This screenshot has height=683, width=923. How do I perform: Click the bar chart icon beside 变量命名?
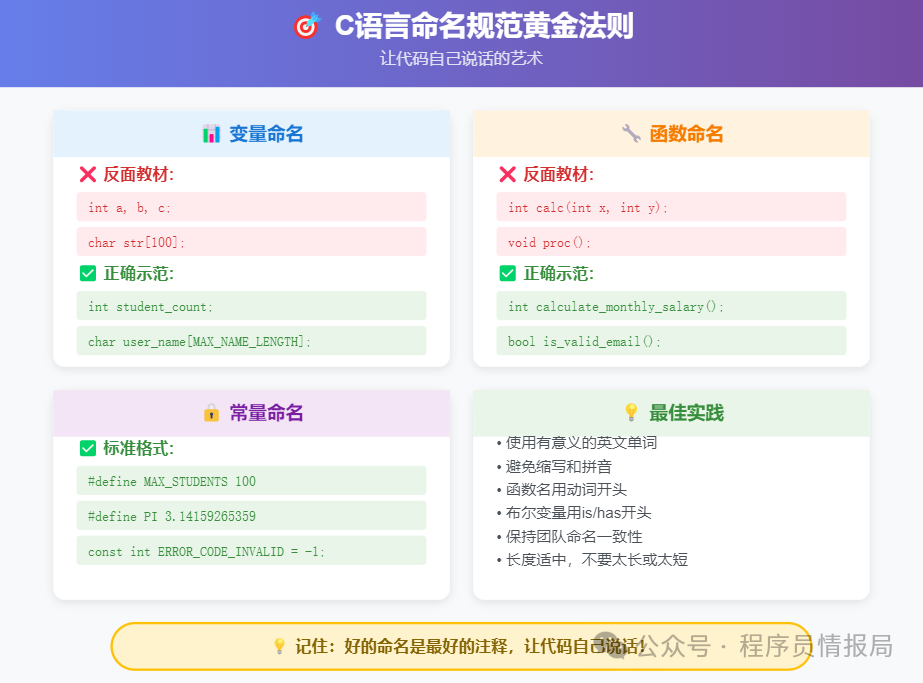coord(211,134)
